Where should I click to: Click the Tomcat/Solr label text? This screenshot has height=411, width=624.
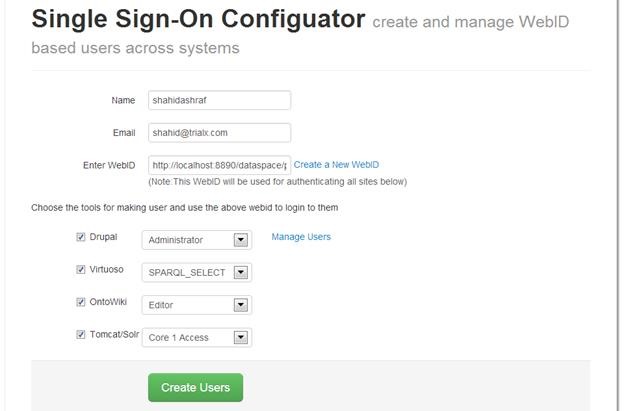coord(114,335)
